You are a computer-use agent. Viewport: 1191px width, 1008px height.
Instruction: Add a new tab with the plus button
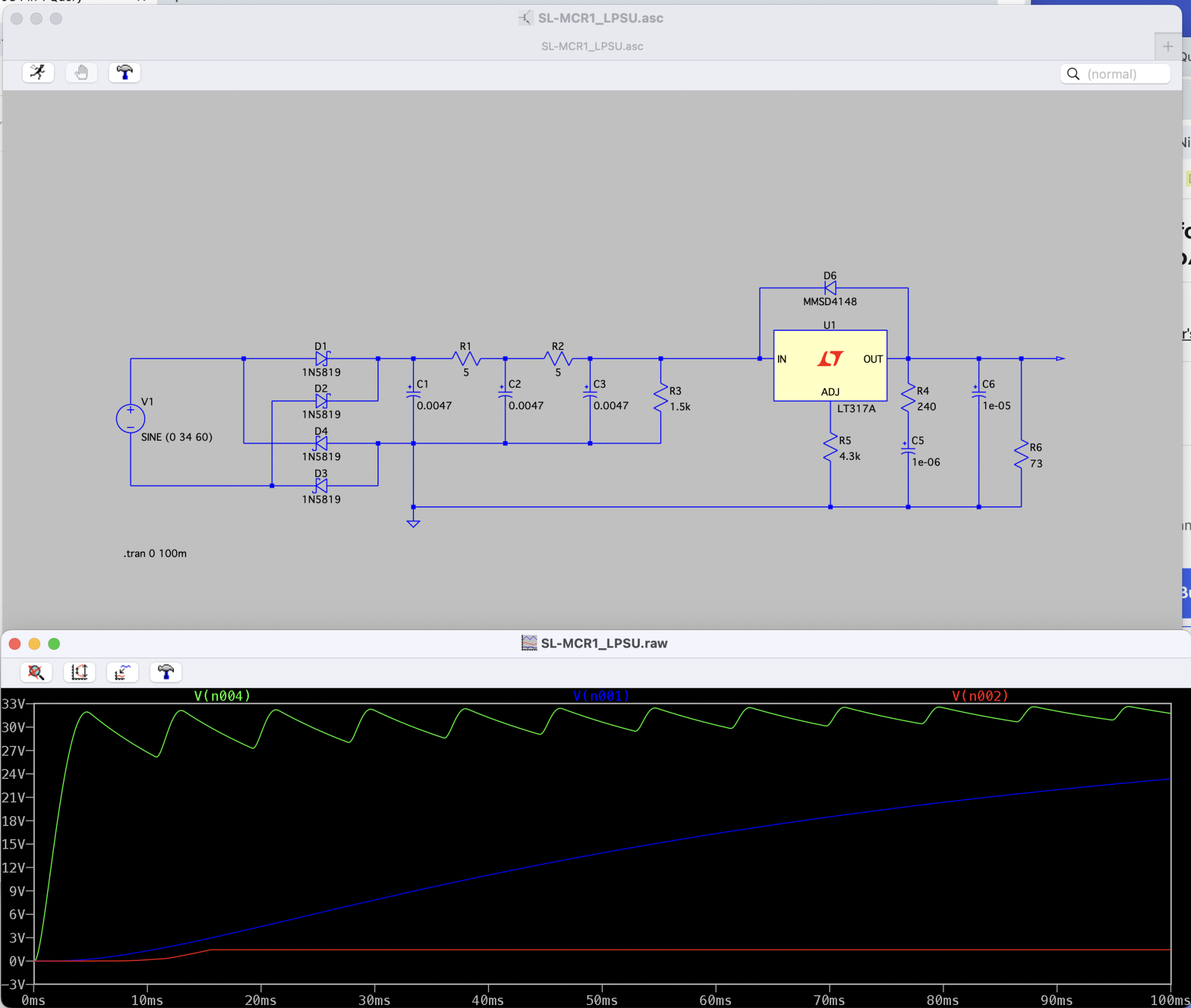pos(1168,47)
